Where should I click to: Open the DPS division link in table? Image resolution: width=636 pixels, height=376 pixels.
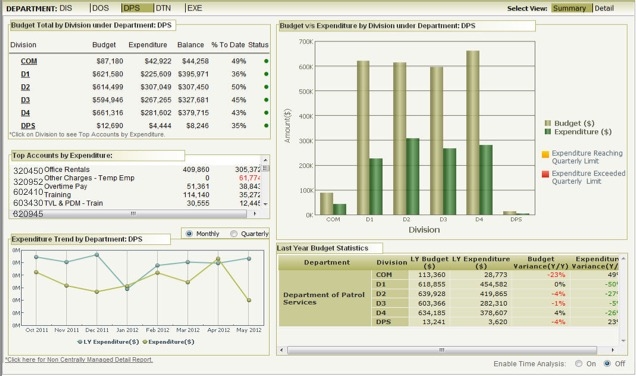coord(28,126)
